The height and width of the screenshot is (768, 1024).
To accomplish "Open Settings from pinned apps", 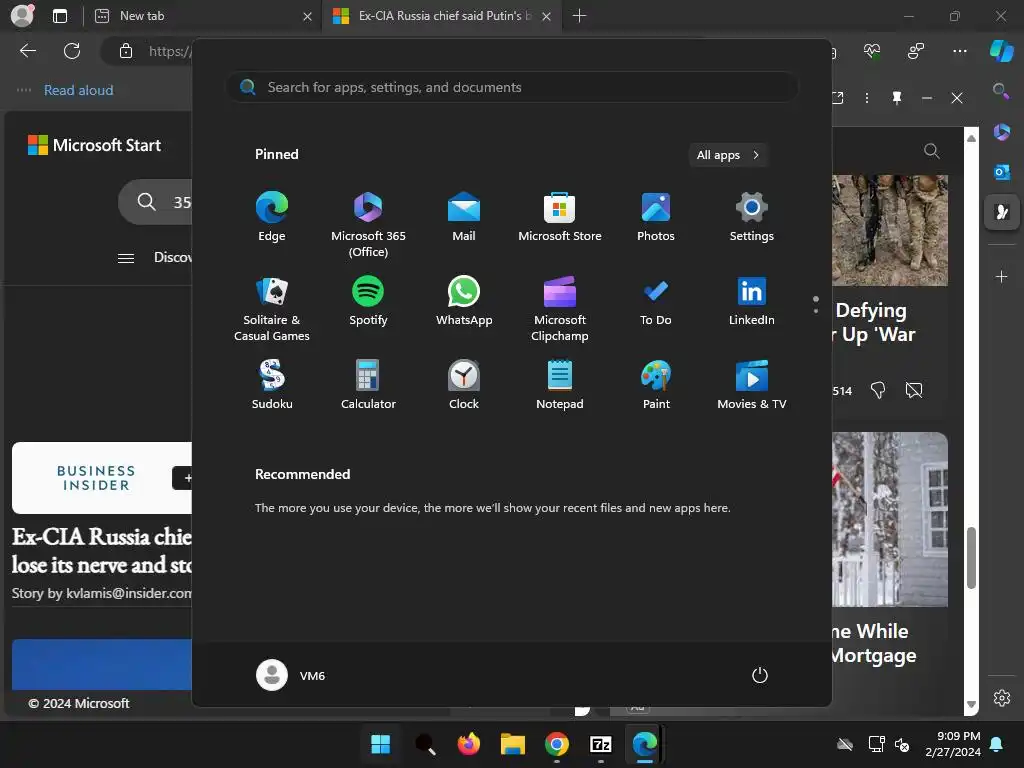I will (x=752, y=217).
